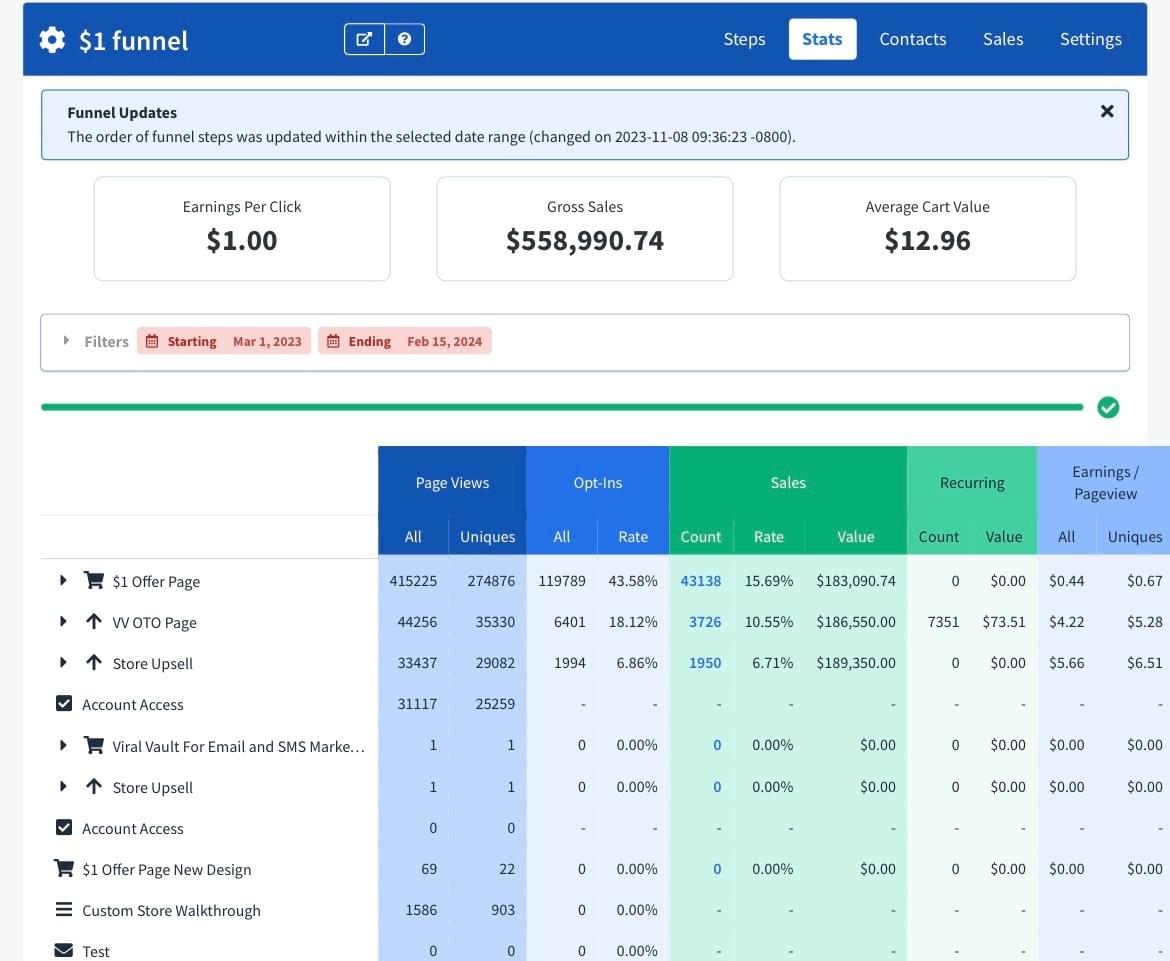
Task: Click the 3726 sales count link
Action: coord(704,622)
